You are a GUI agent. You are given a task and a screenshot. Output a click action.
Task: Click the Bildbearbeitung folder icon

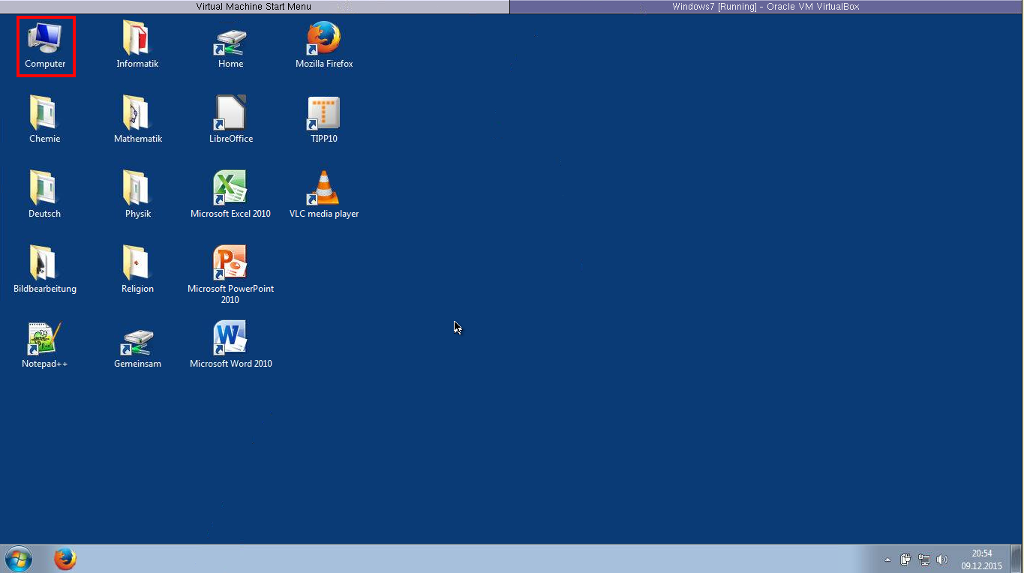45,265
